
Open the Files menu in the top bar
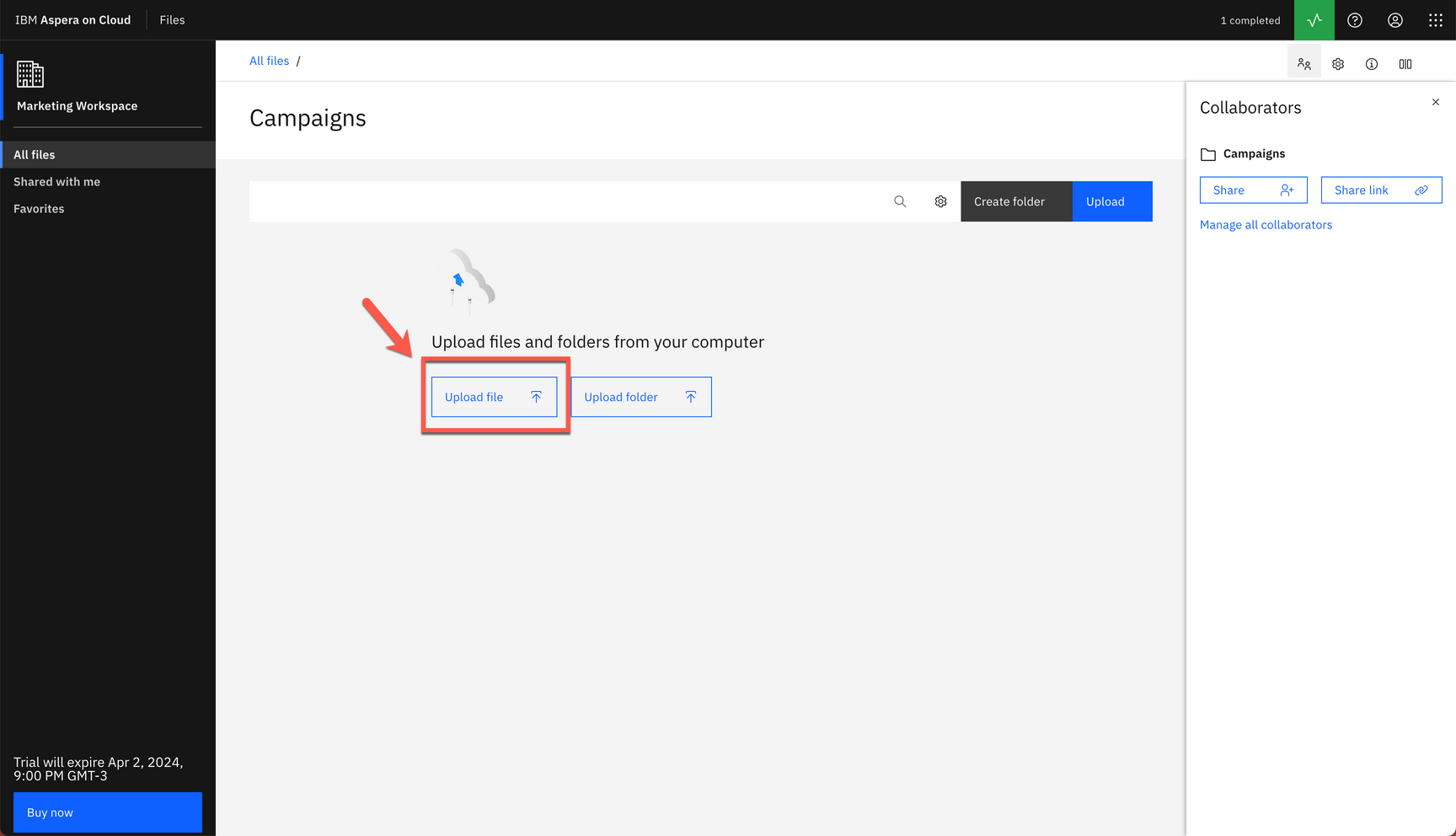click(172, 19)
